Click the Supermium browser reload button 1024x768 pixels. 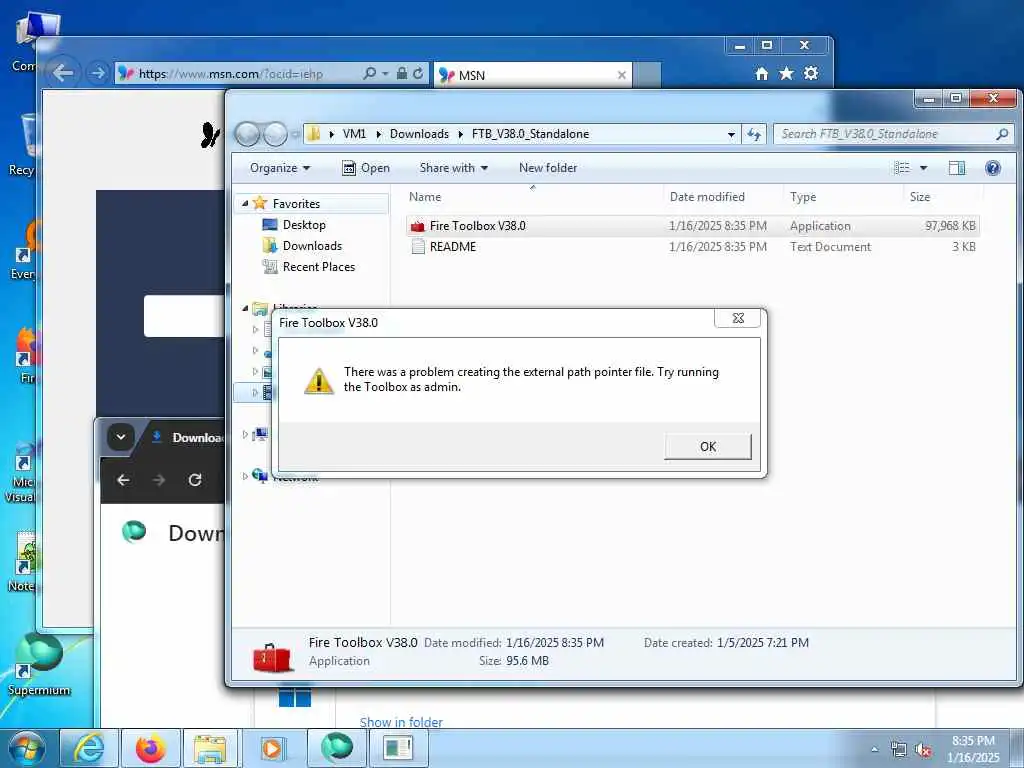195,480
